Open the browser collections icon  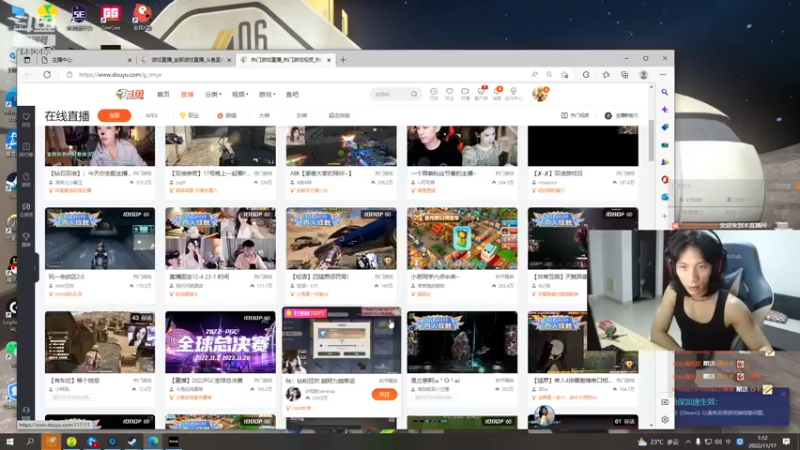624,74
